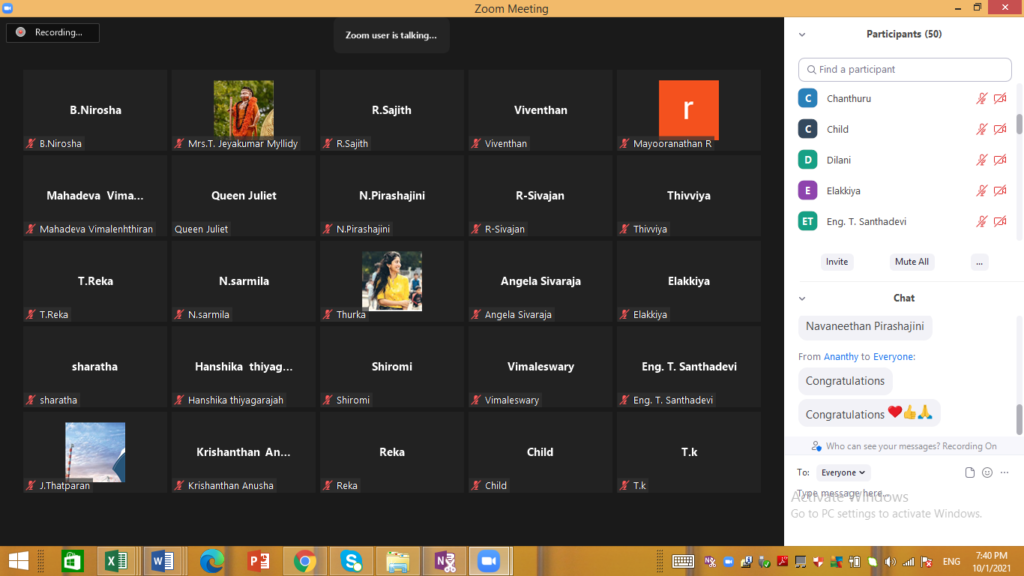The image size is (1024, 576).
Task: Focus the Find a participant search field
Action: 904,69
